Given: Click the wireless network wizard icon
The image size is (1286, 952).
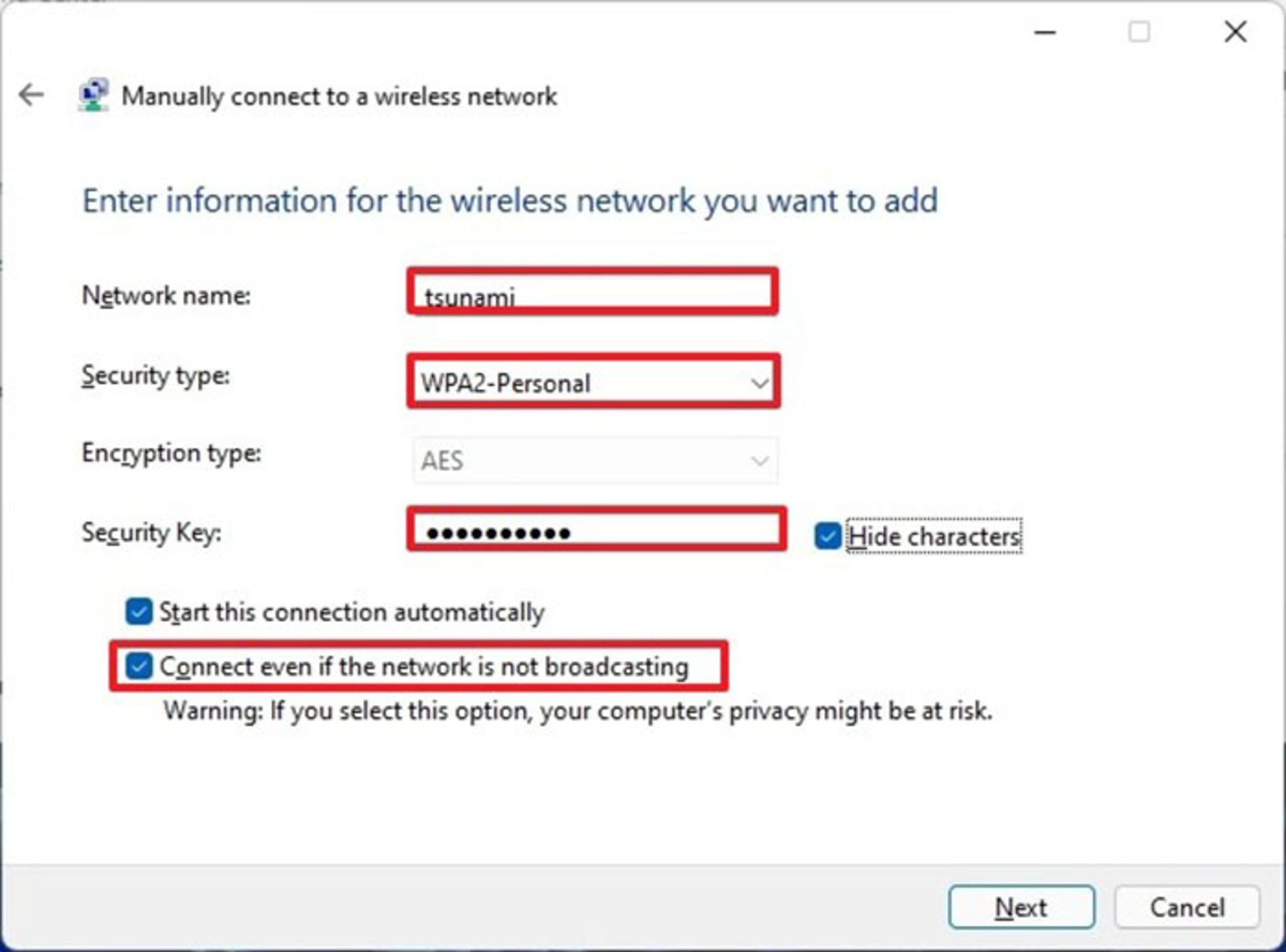Looking at the screenshot, I should pyautogui.click(x=93, y=95).
